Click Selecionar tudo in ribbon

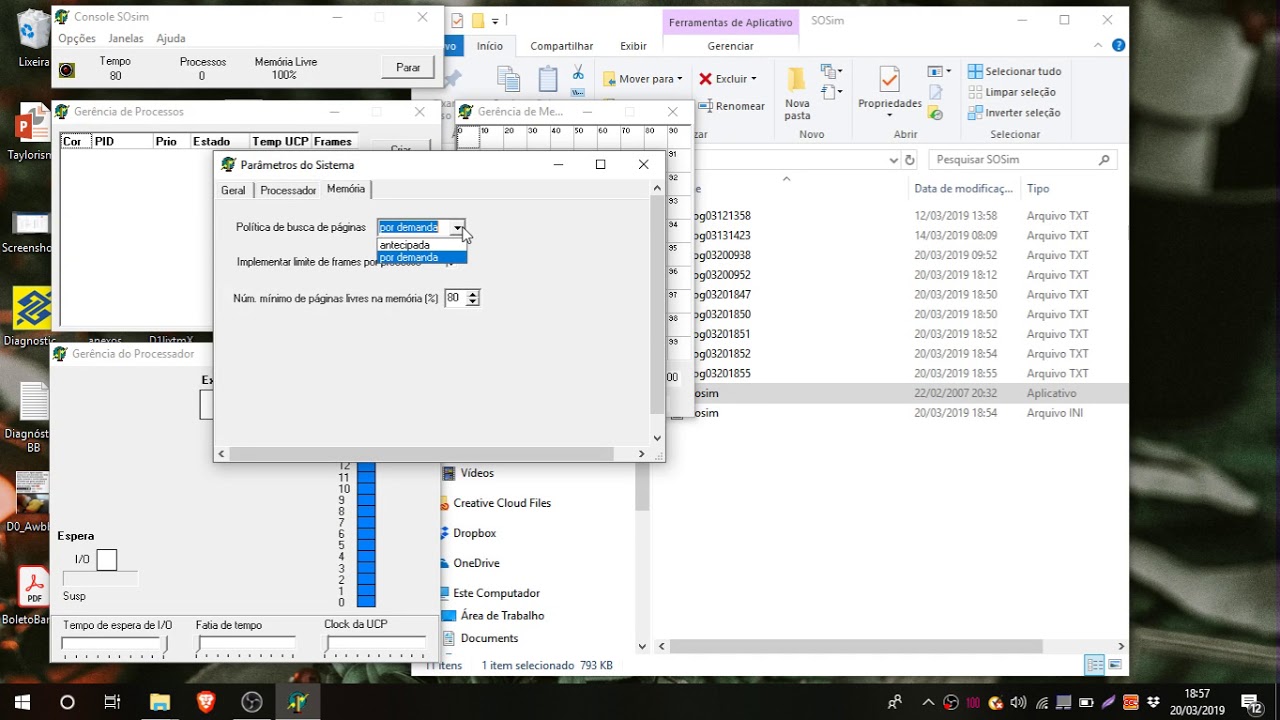coord(1014,72)
